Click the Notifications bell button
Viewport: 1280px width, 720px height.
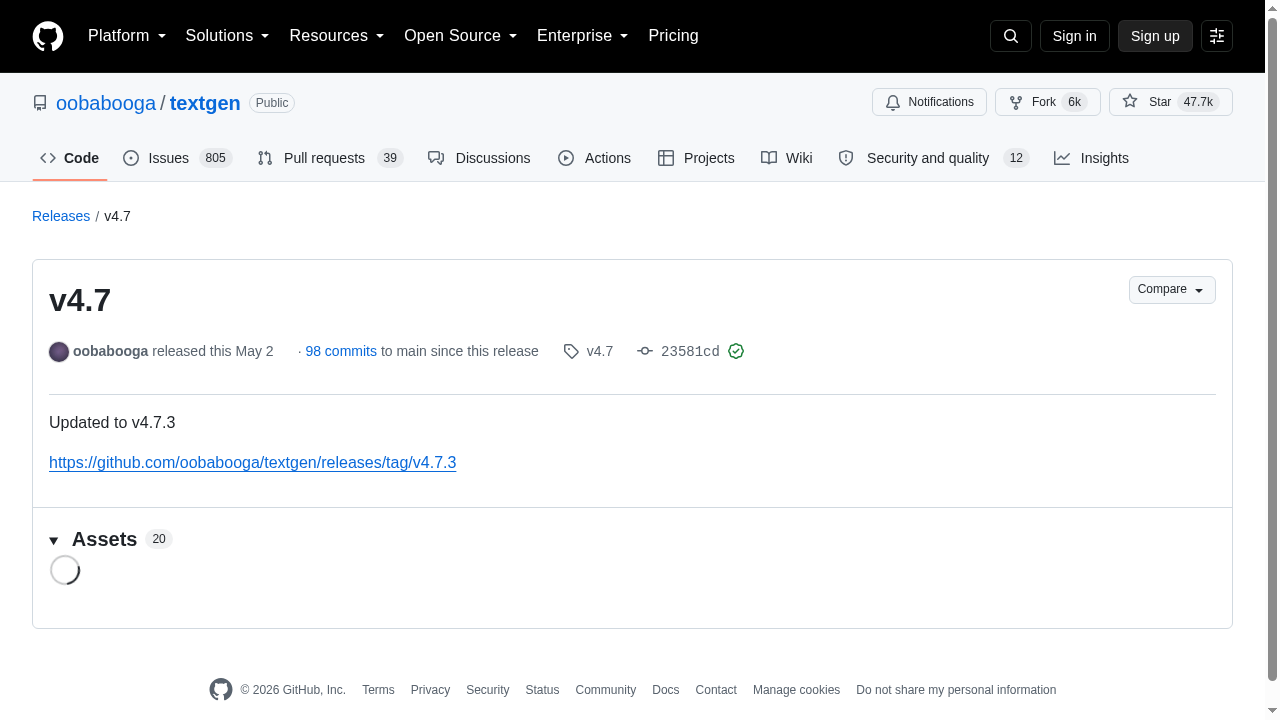click(929, 102)
